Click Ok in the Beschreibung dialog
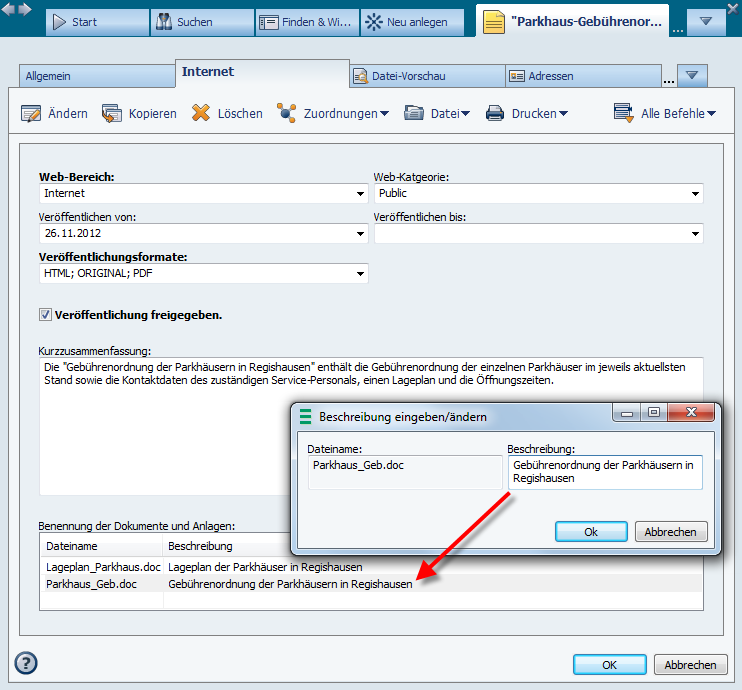742x690 pixels. pyautogui.click(x=591, y=532)
